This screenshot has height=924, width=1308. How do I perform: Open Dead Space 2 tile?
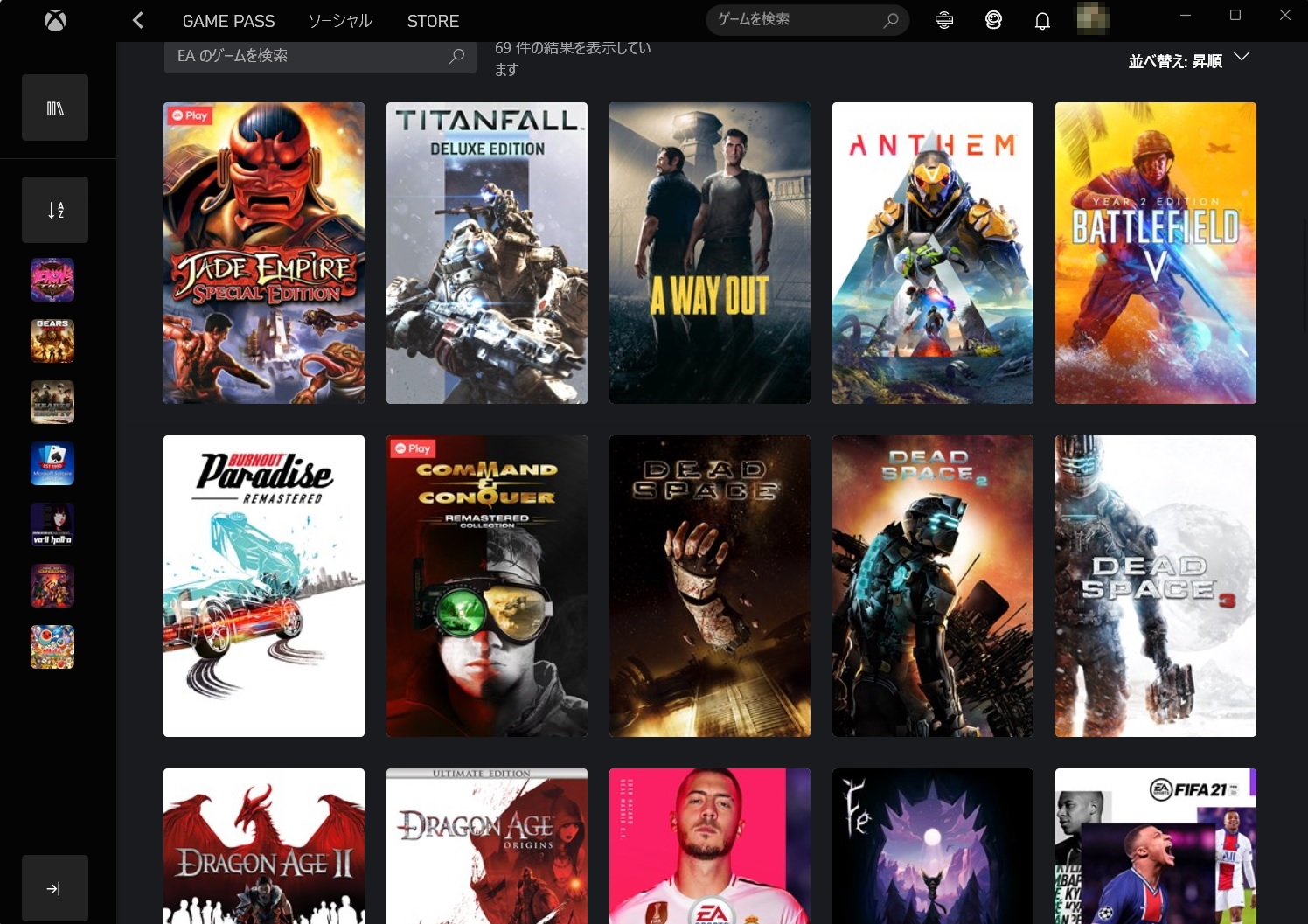point(933,586)
